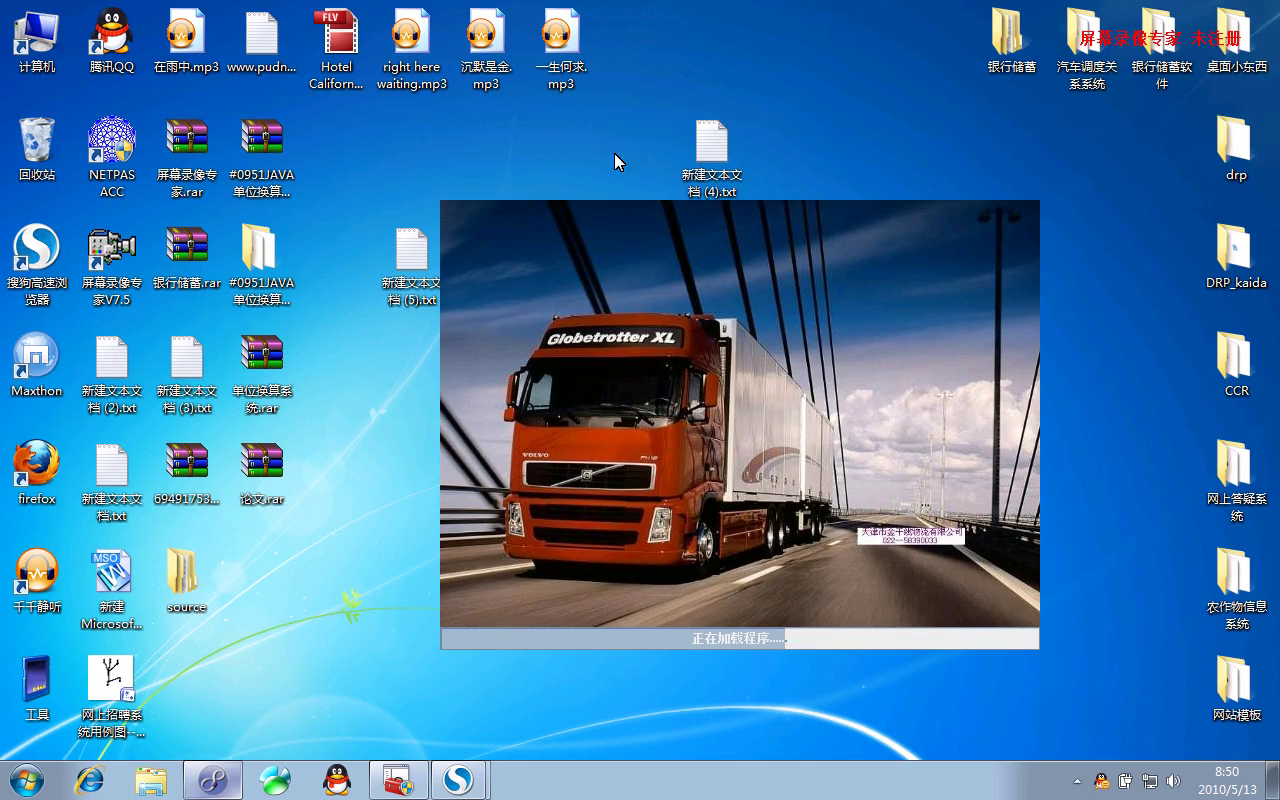Viewport: 1280px width, 800px height.
Task: Select the 在雨中.mp3 audio file
Action: (x=187, y=40)
